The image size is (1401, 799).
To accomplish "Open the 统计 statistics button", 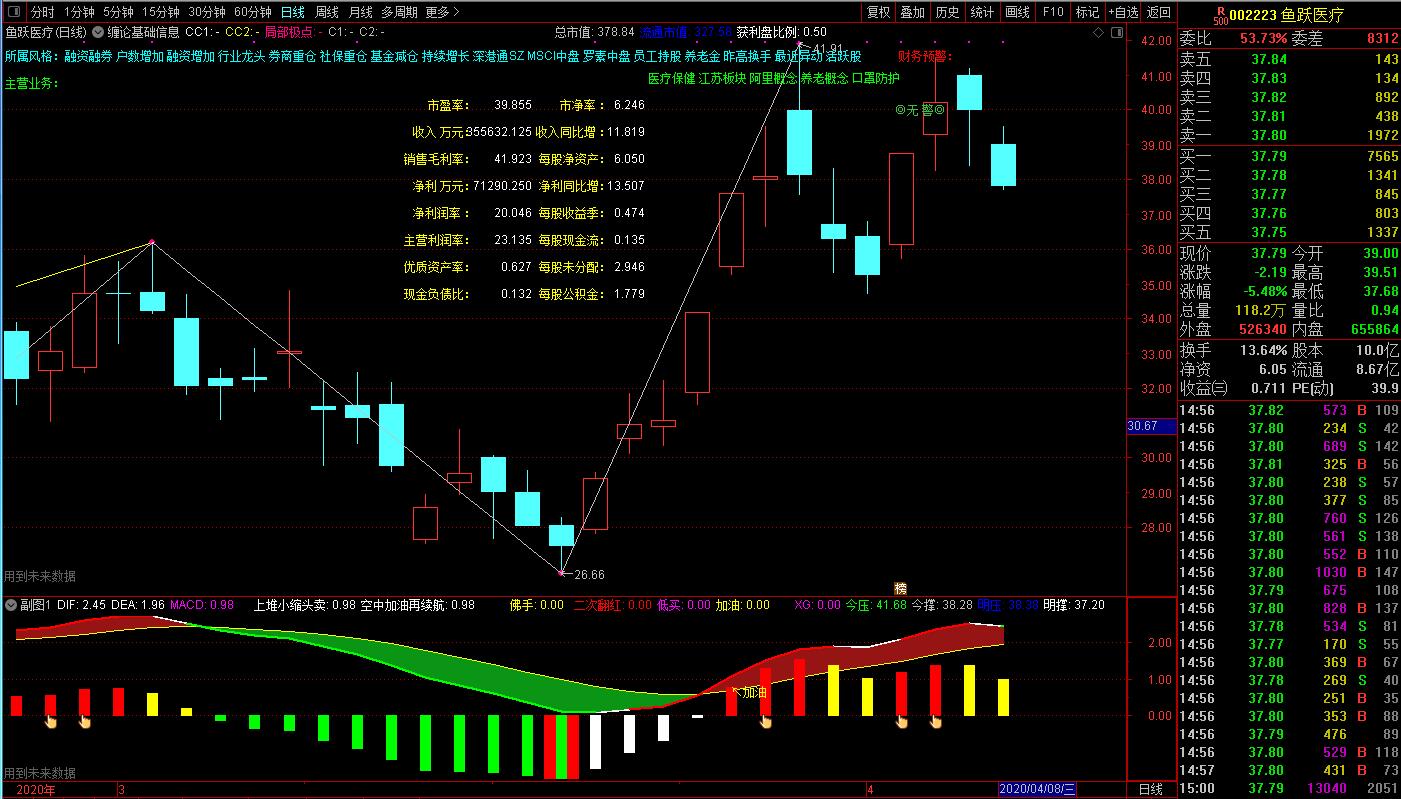I will click(982, 12).
